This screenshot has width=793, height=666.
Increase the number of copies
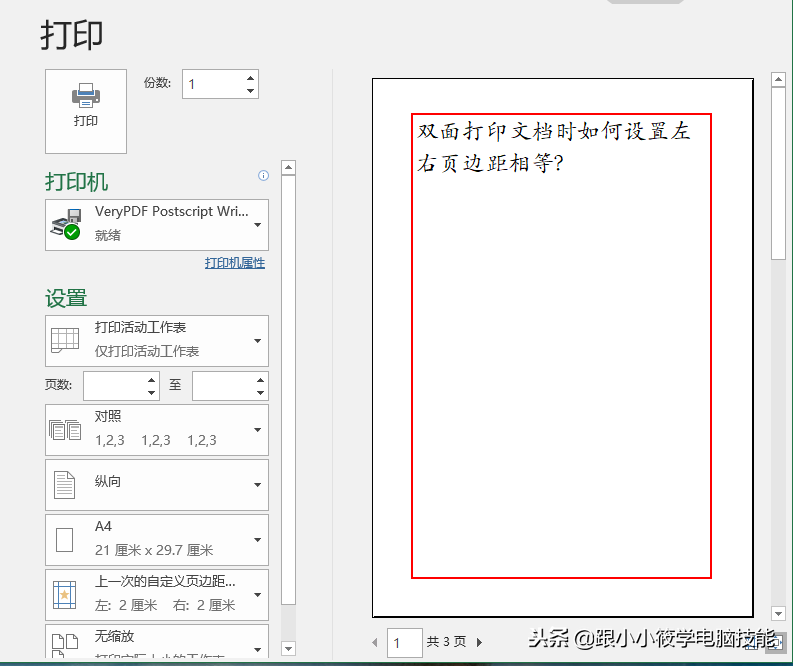click(250, 78)
